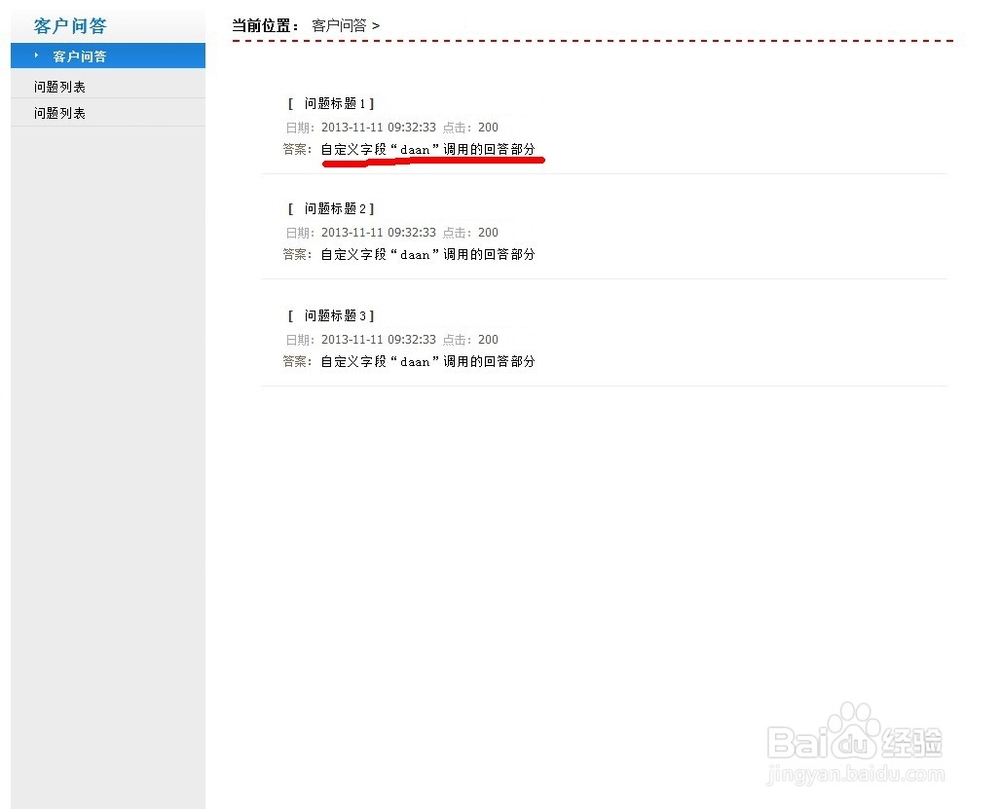The width and height of the screenshot is (1000, 809).
Task: Select the 答案 line under 问题标题3
Action: point(410,361)
